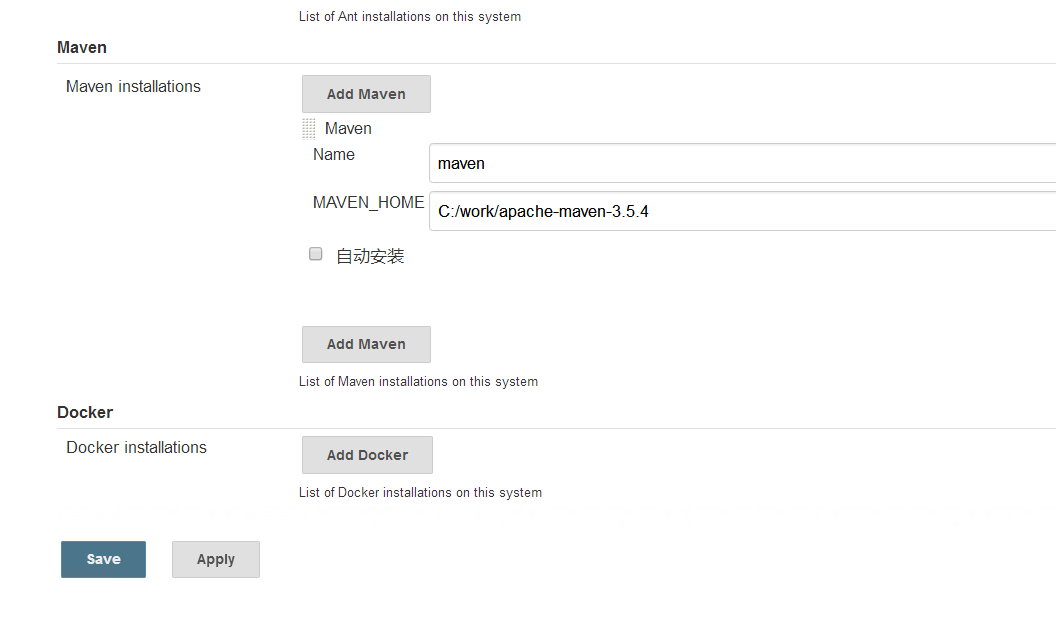Click the Add Docker button

pos(367,455)
